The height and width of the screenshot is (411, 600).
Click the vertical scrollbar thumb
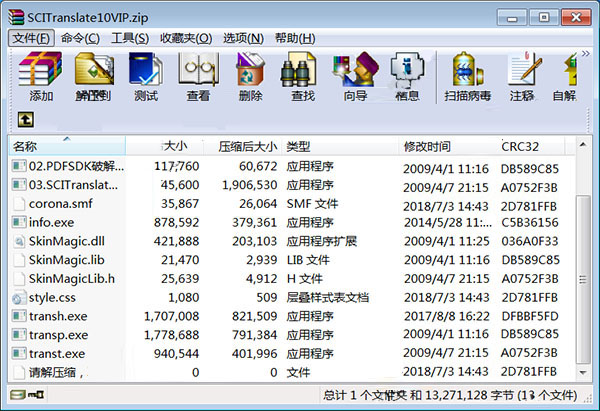pyautogui.click(x=583, y=279)
